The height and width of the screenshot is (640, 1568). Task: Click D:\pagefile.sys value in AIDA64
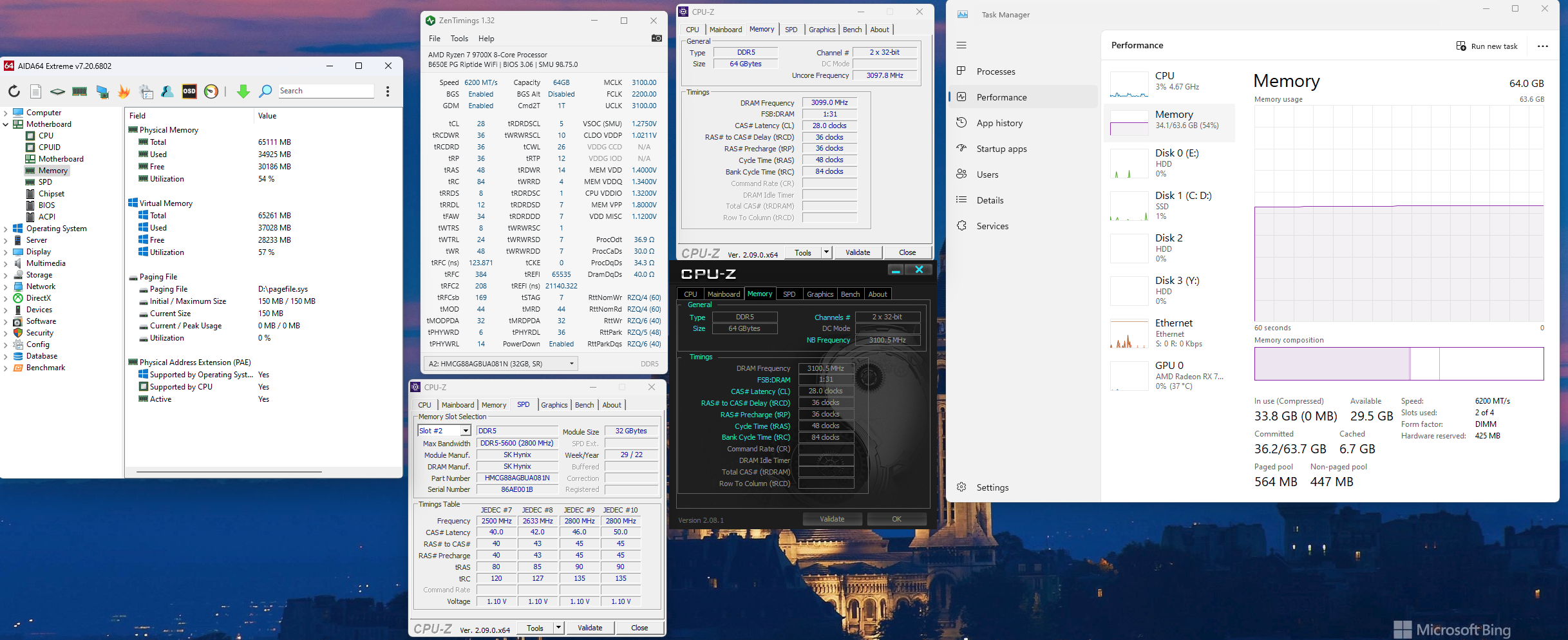[x=283, y=289]
